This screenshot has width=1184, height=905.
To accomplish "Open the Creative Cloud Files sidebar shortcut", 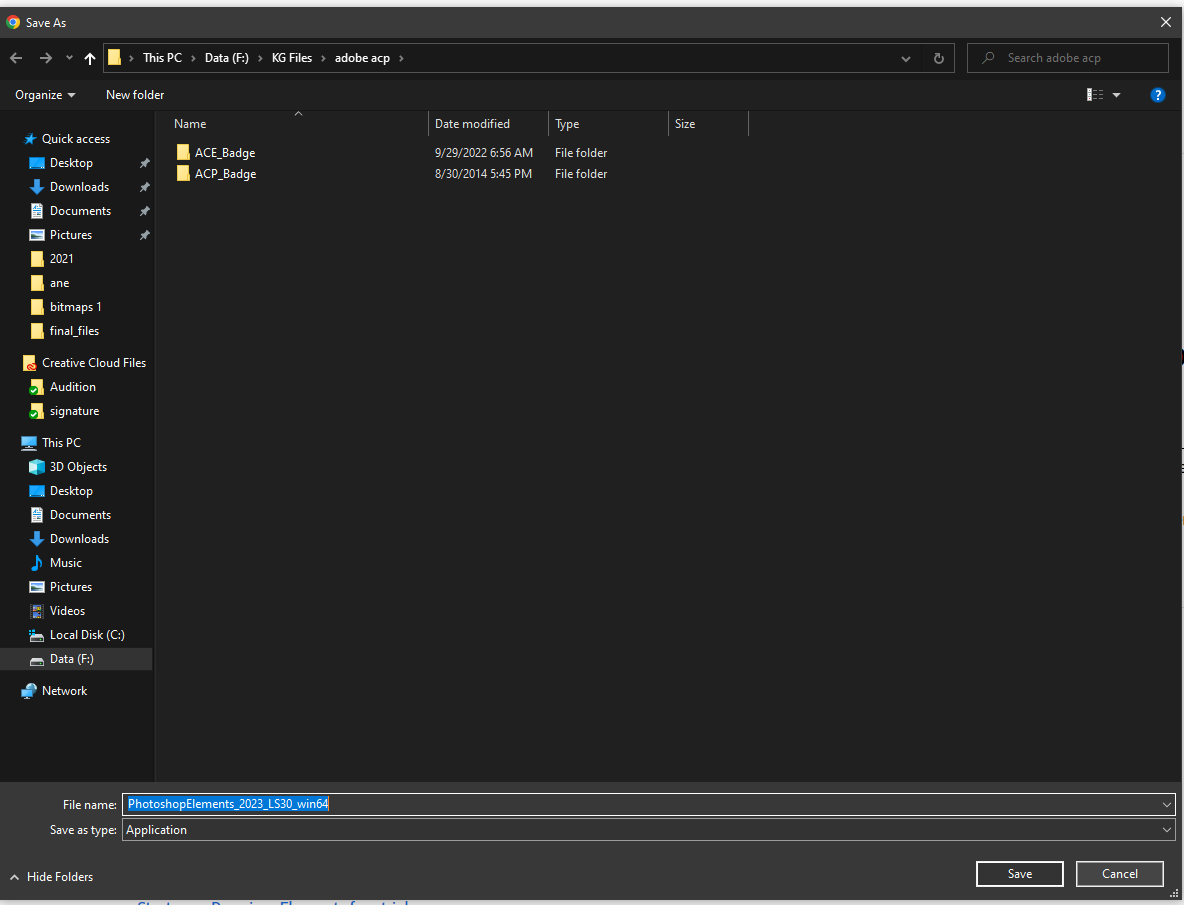I will pyautogui.click(x=91, y=362).
